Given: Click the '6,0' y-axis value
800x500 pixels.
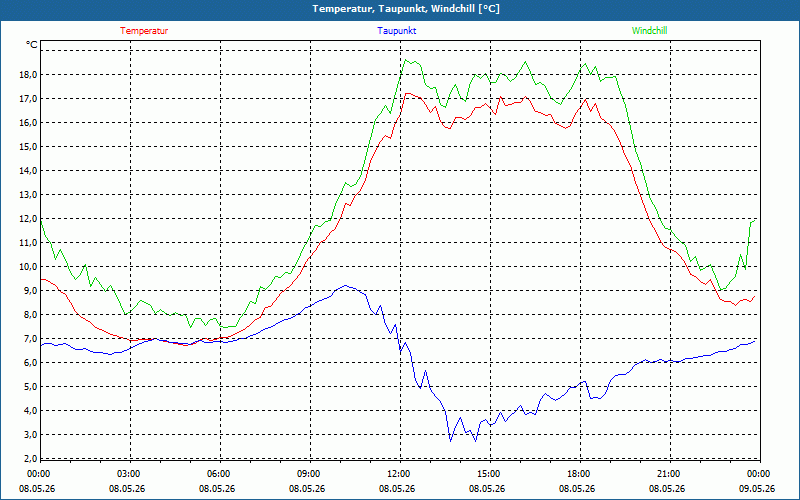Looking at the screenshot, I should coord(30,362).
